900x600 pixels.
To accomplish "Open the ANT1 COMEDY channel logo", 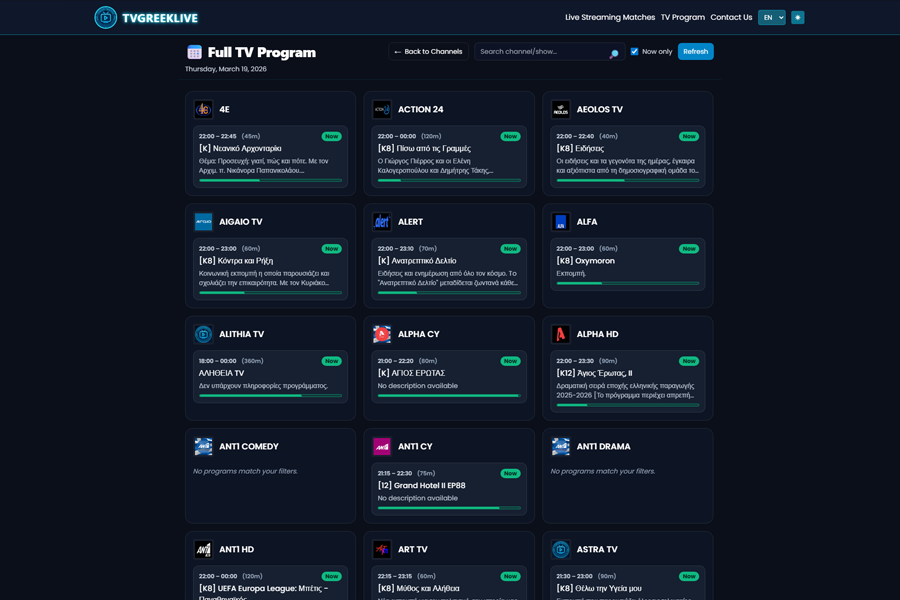I will point(203,446).
